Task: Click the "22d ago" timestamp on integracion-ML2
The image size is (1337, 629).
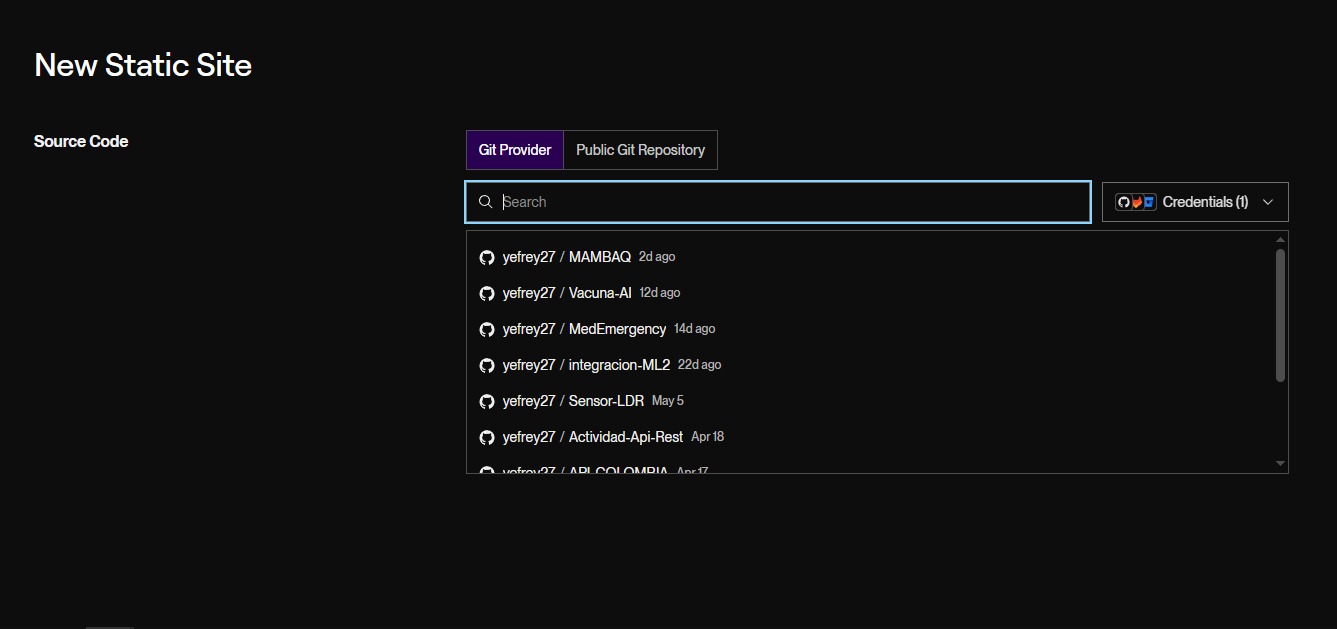Action: 700,365
